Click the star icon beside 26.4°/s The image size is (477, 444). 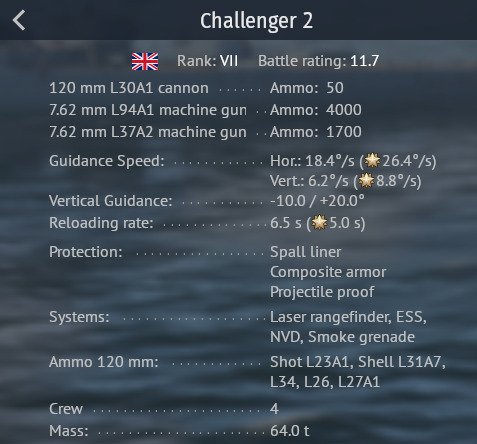(x=372, y=161)
